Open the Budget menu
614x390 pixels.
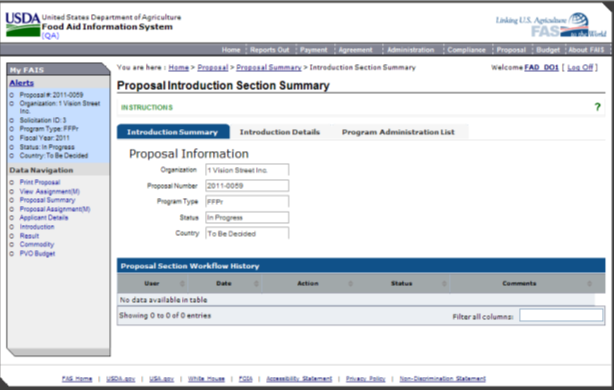548,50
